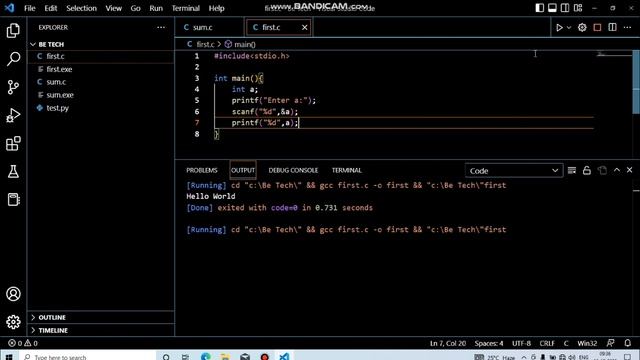Select configuration Win32 in status bar

pyautogui.click(x=587, y=343)
